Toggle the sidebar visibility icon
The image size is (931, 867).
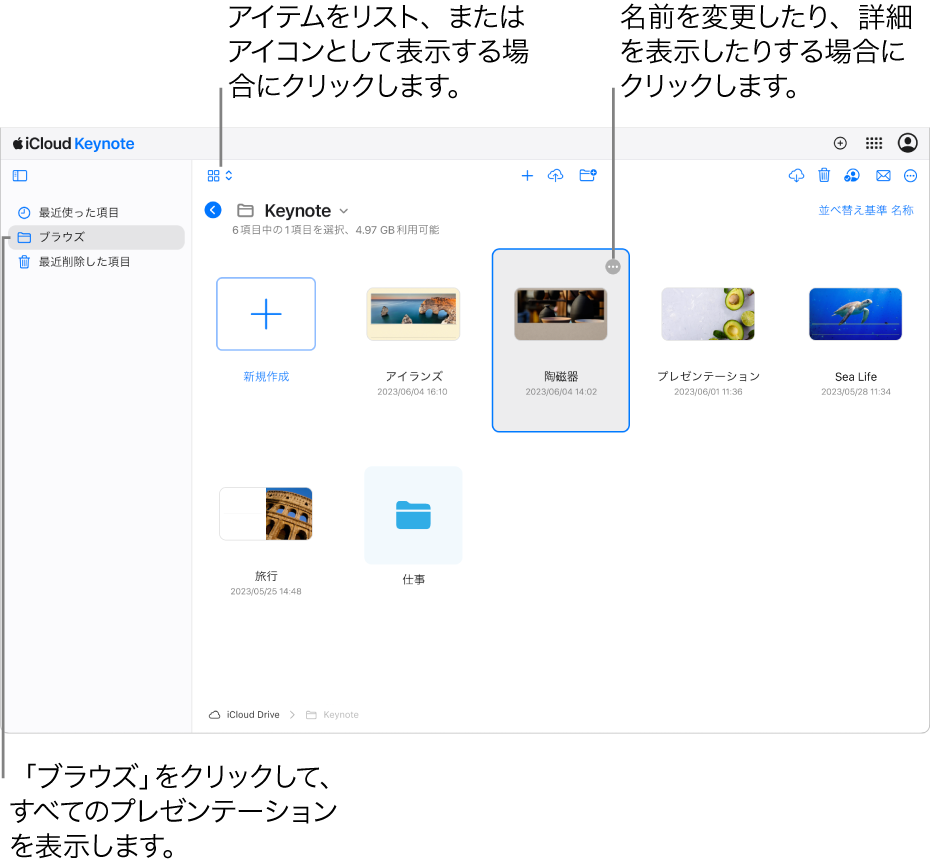click(20, 176)
